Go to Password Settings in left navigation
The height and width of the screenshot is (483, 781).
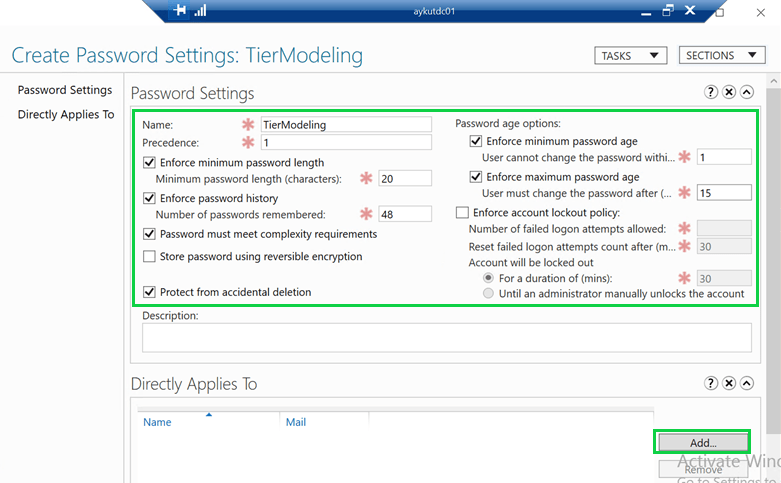coord(64,90)
